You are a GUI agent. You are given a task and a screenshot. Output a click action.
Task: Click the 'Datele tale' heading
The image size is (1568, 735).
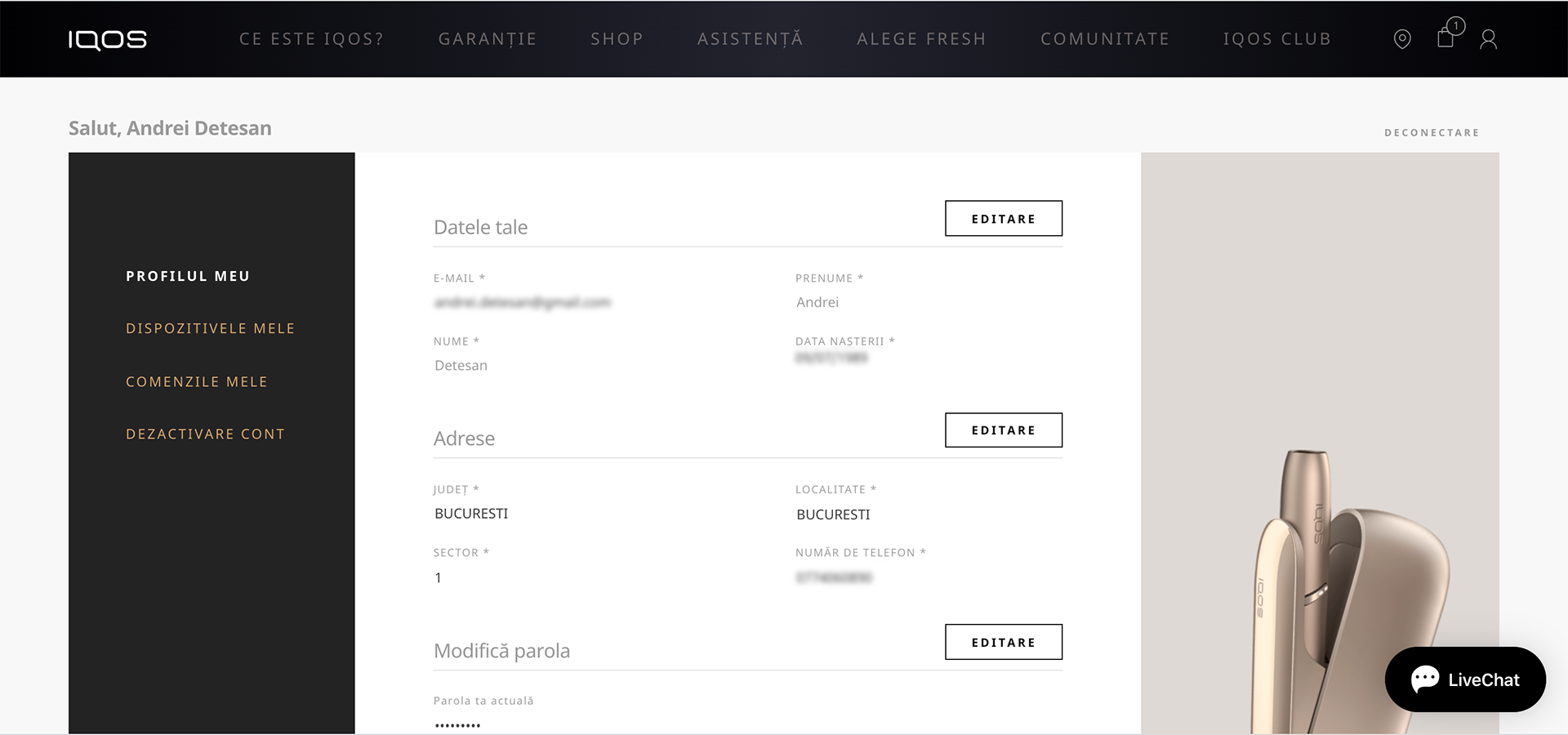(x=480, y=227)
